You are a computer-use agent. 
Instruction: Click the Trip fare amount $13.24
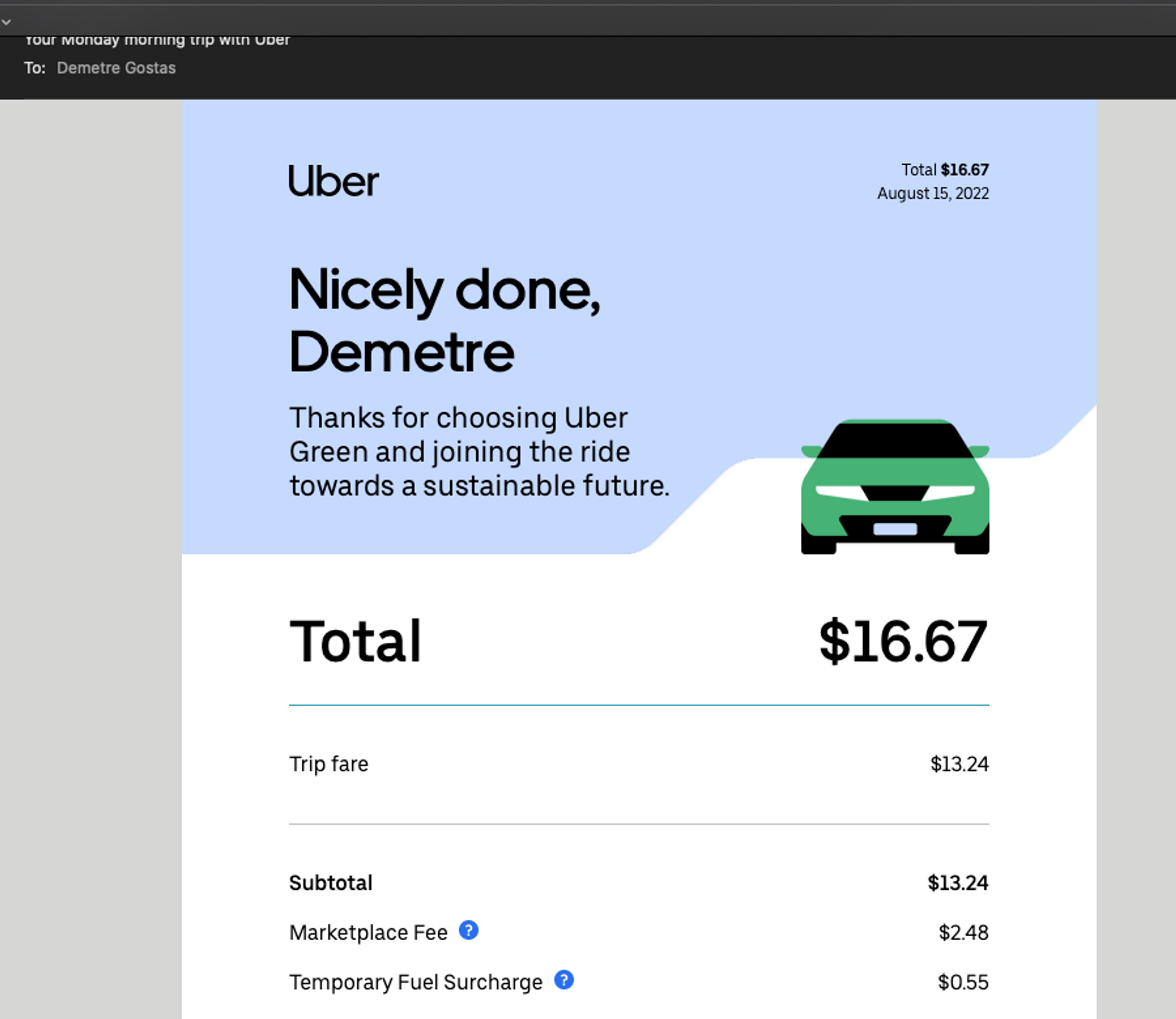click(x=960, y=764)
